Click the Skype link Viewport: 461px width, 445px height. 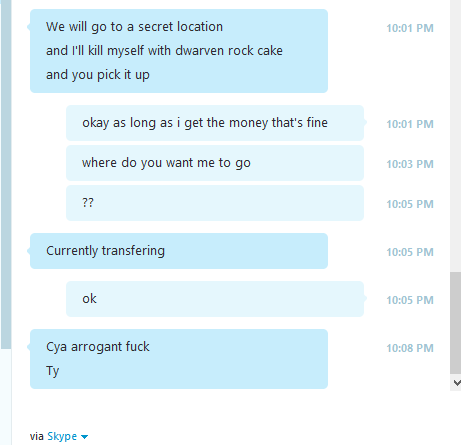click(x=62, y=436)
